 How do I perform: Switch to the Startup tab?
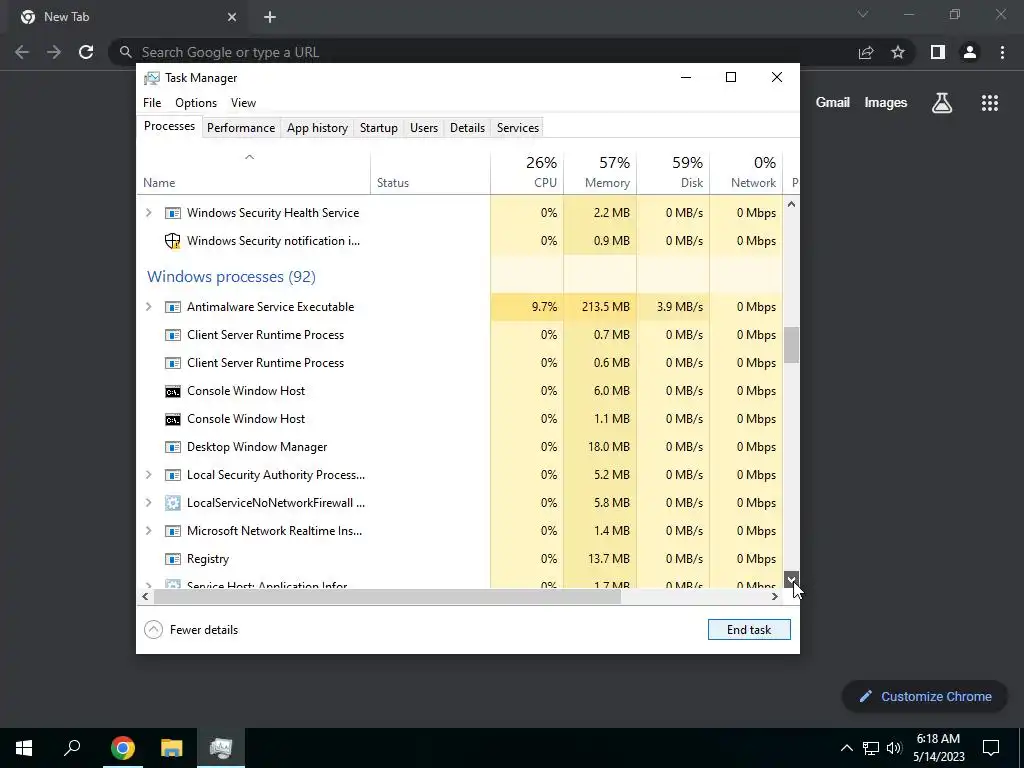[x=379, y=128]
